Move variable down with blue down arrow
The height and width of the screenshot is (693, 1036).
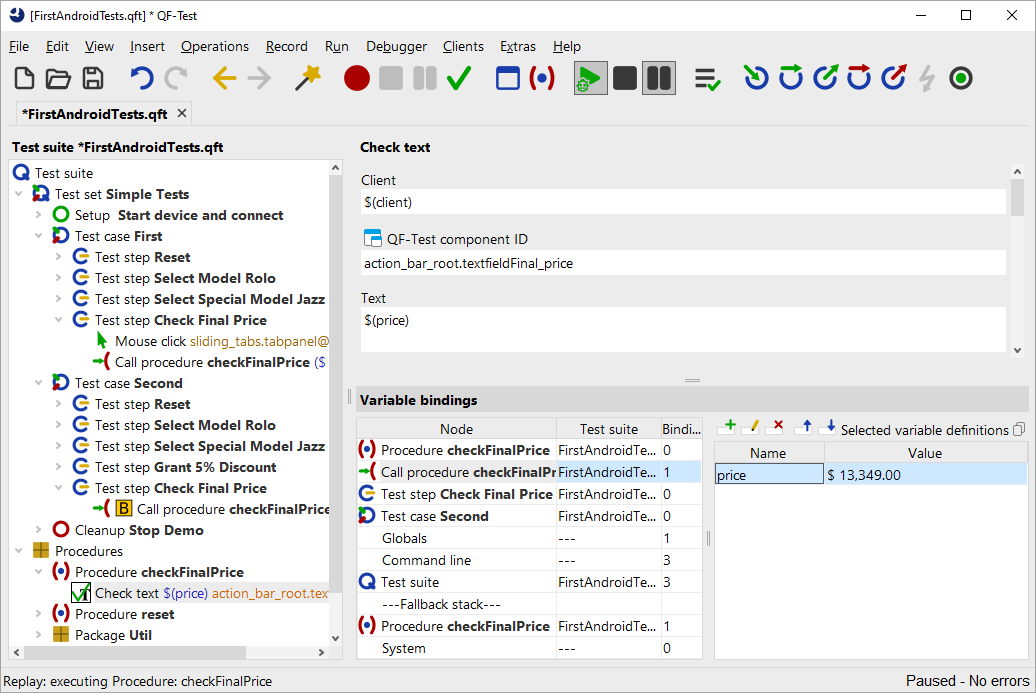click(x=826, y=428)
